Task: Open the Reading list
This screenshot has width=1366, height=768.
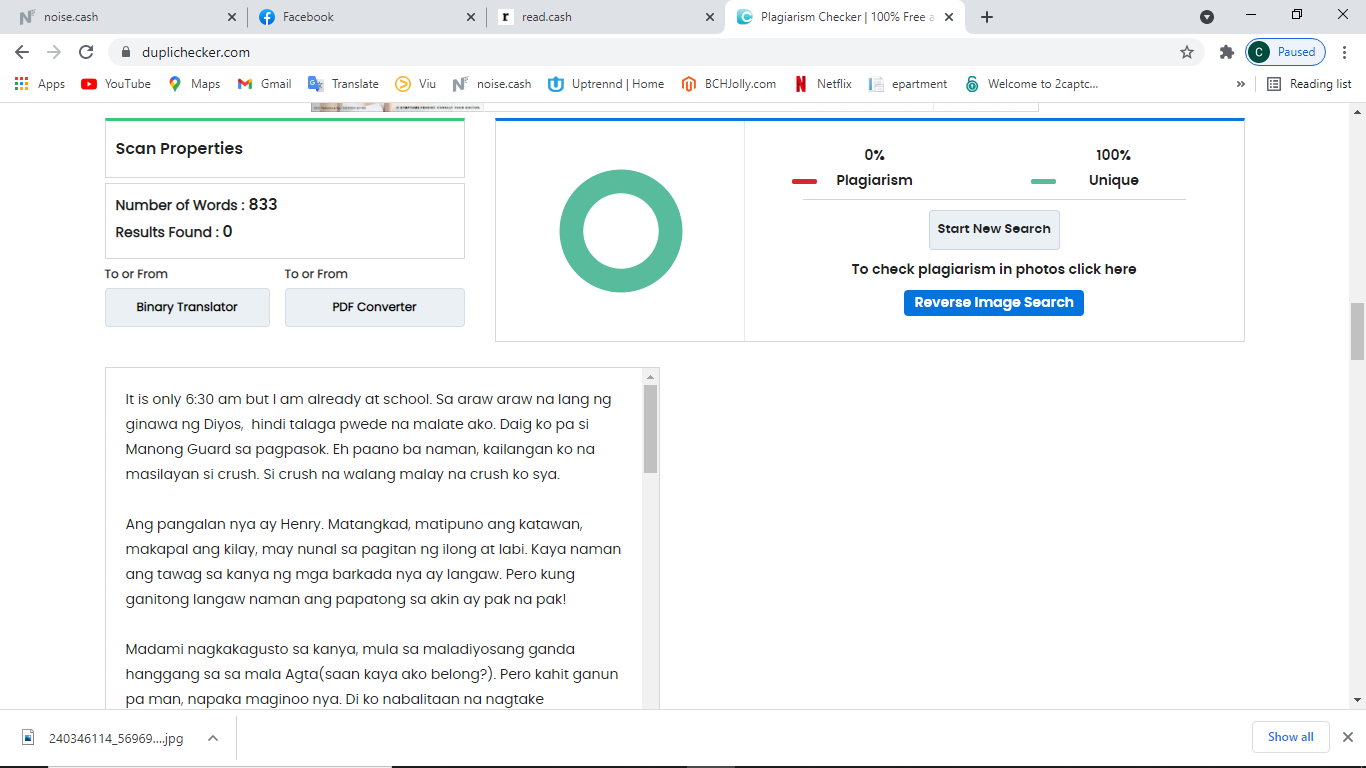Action: (1309, 84)
